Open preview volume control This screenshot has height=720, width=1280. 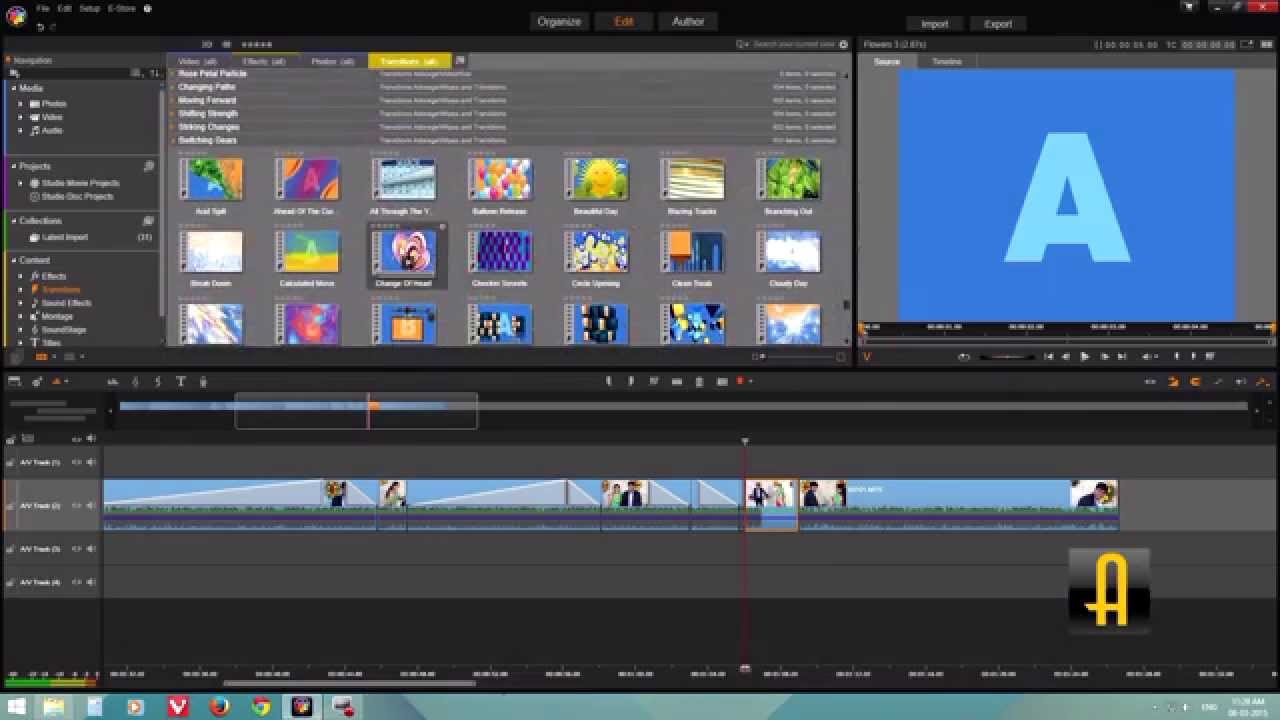pyautogui.click(x=1149, y=356)
